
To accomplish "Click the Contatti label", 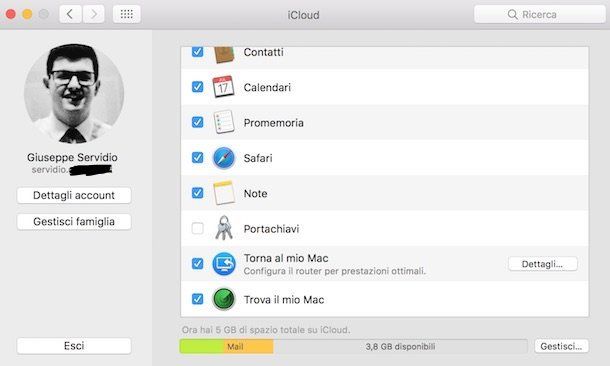I will pyautogui.click(x=263, y=52).
